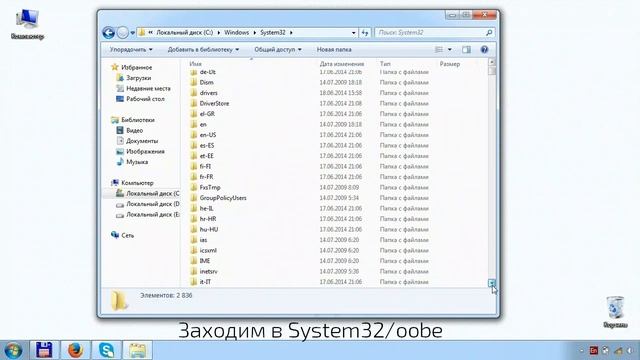This screenshot has width=640, height=360.
Task: Click the forward navigation arrow
Action: tap(122, 33)
